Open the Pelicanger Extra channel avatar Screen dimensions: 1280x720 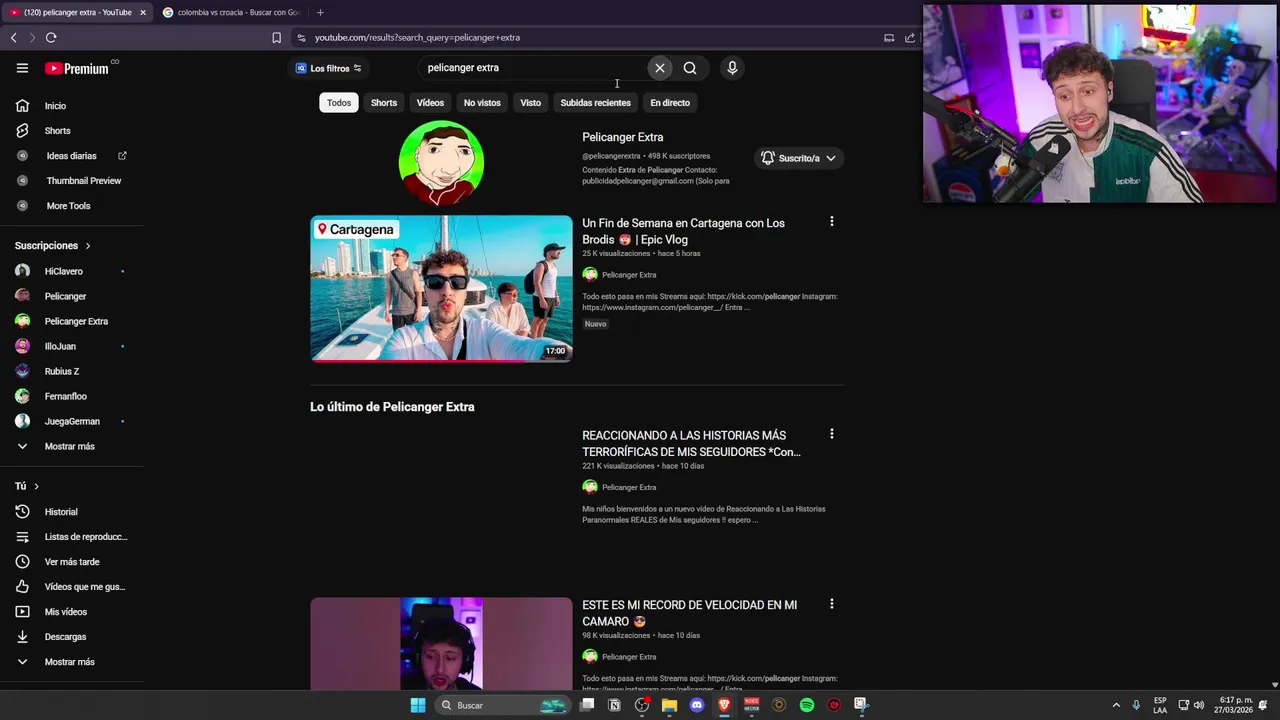pos(441,163)
